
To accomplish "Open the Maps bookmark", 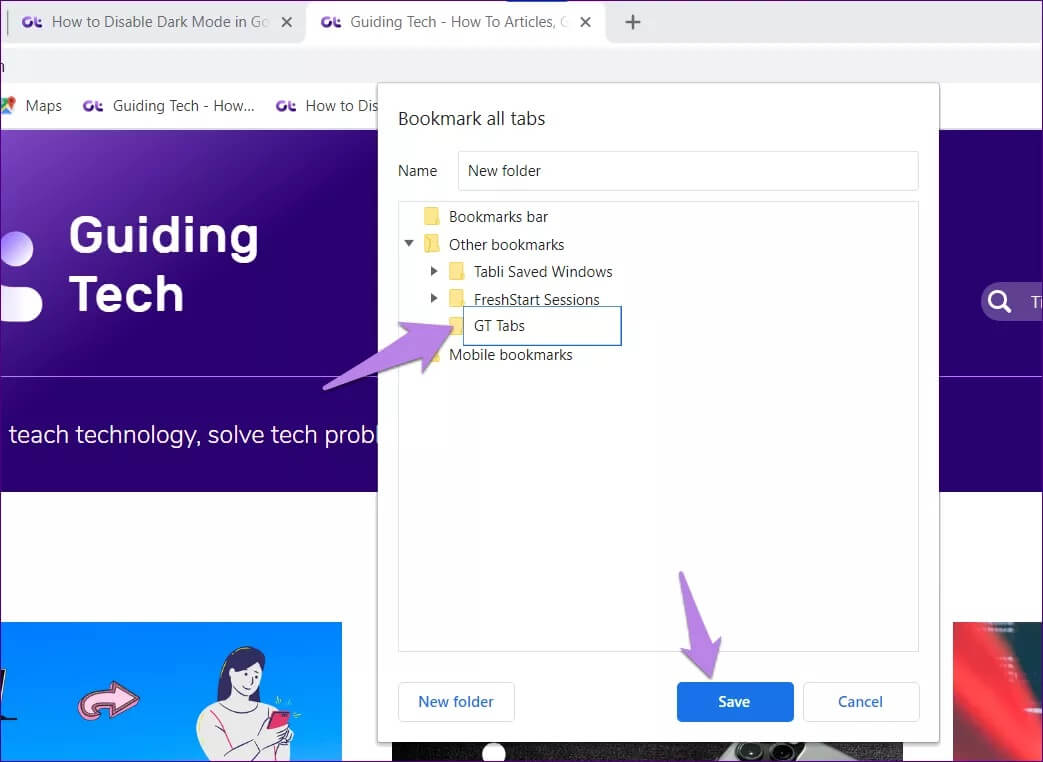I will click(x=32, y=106).
